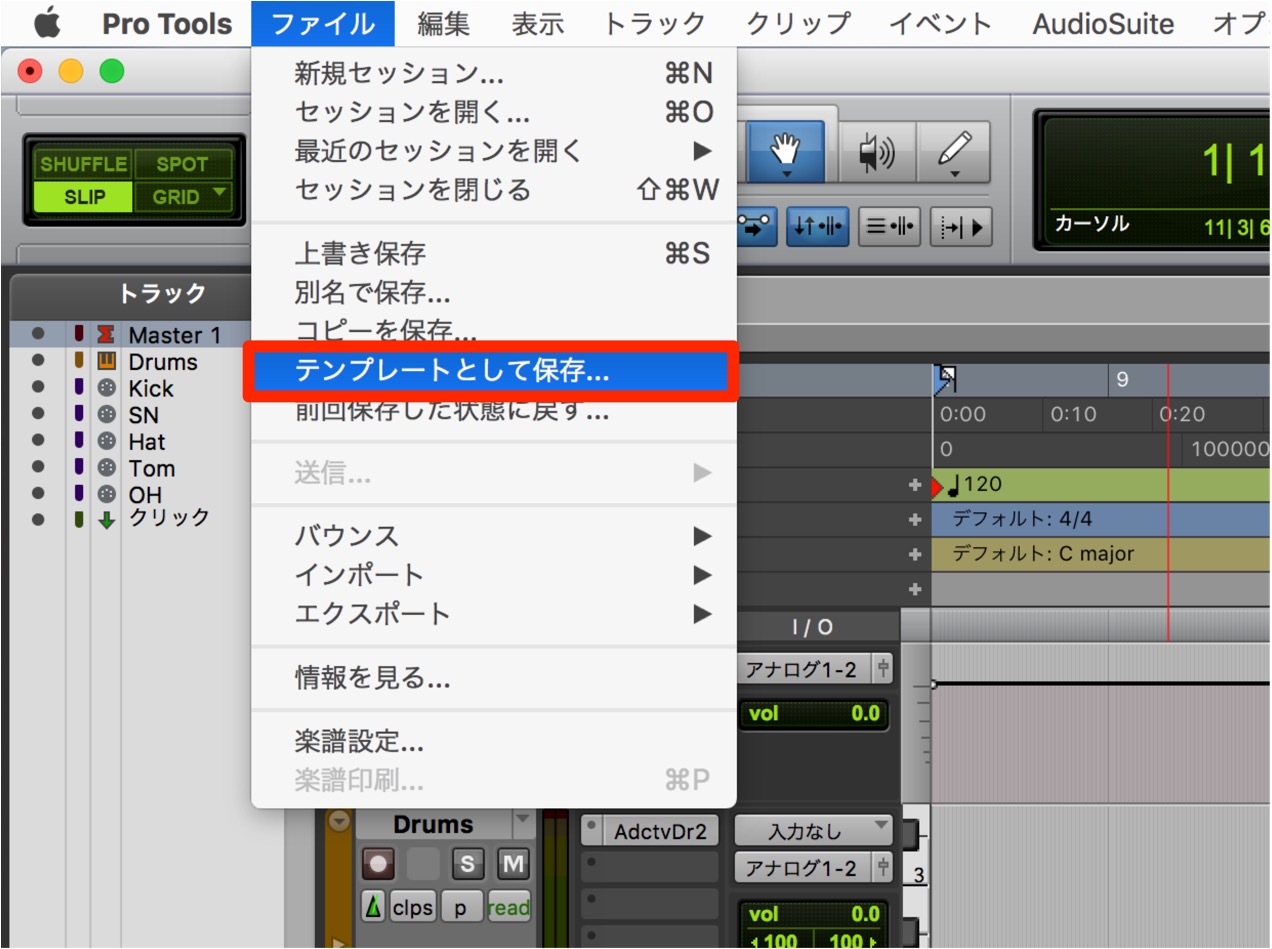Add tempo change with plus beside ♩120
The width and height of the screenshot is (1272, 949).
point(914,486)
